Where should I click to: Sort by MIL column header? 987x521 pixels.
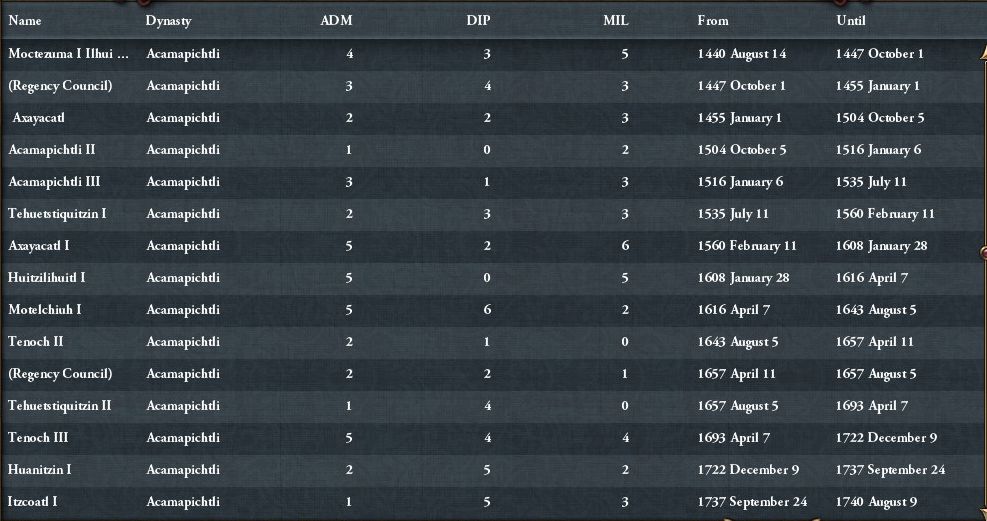click(x=615, y=21)
